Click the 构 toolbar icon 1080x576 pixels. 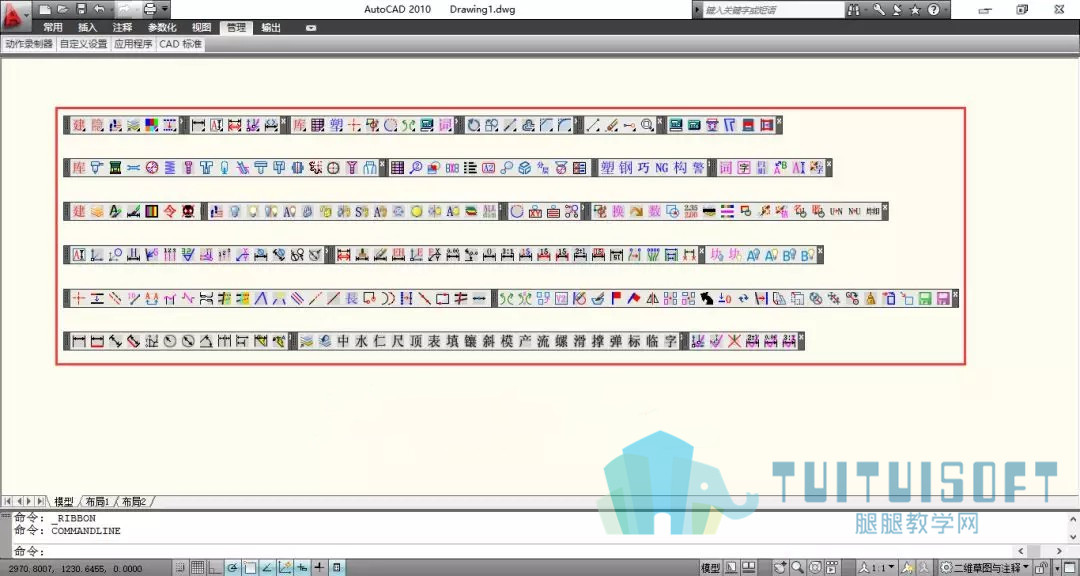[681, 167]
